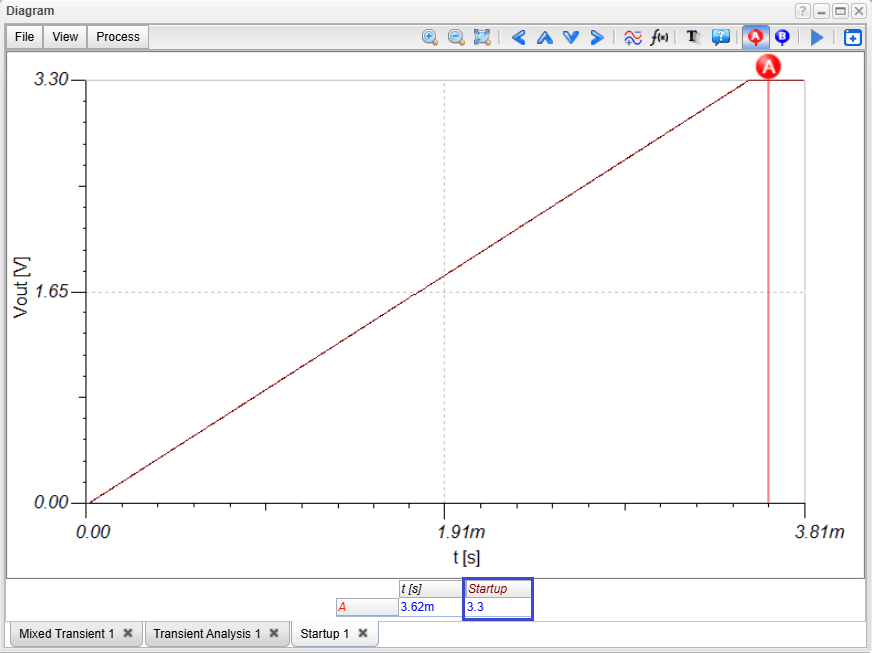Click the zoom out magnifier icon

pos(456,37)
